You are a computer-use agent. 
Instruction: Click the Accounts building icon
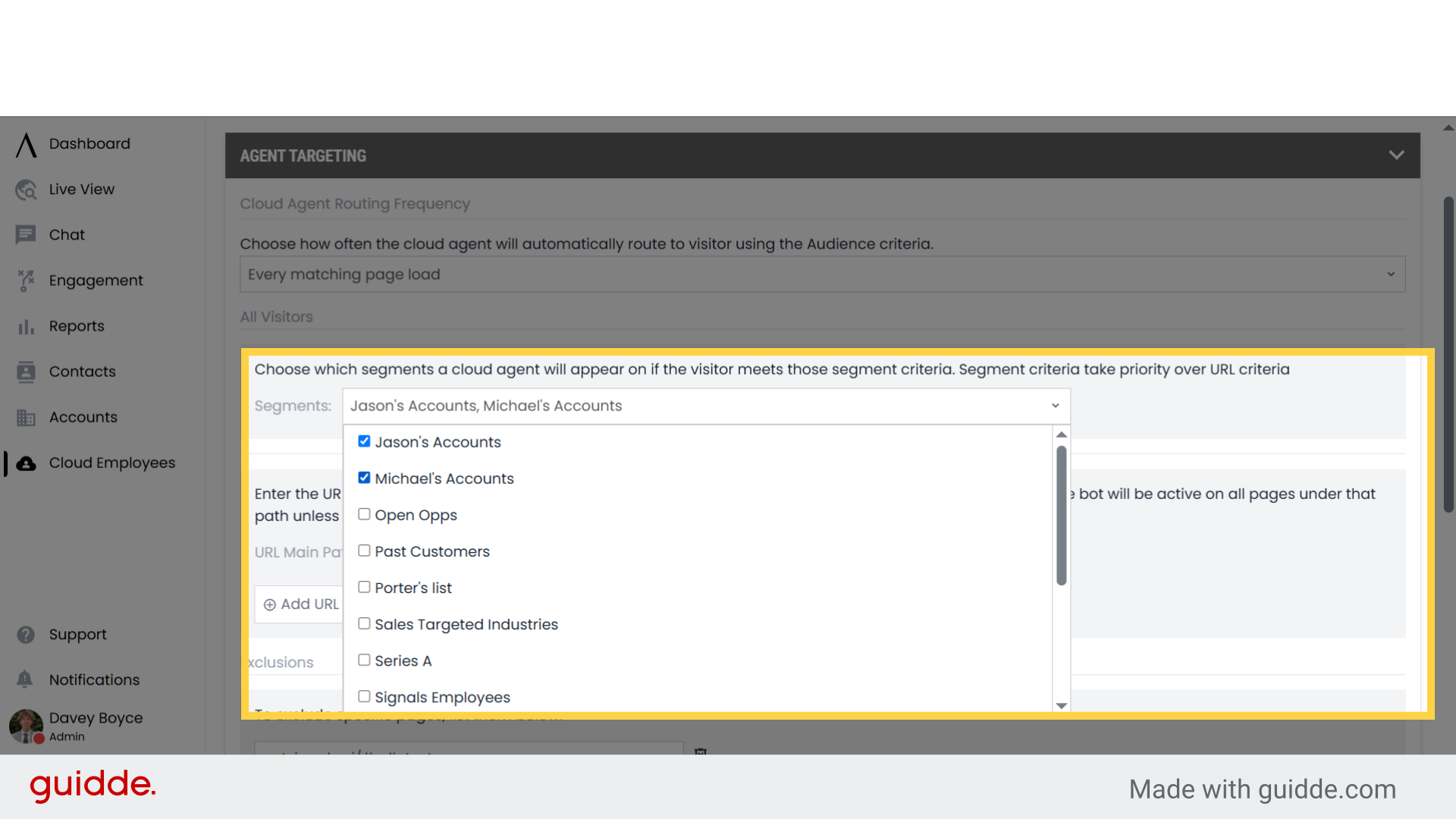pos(27,417)
